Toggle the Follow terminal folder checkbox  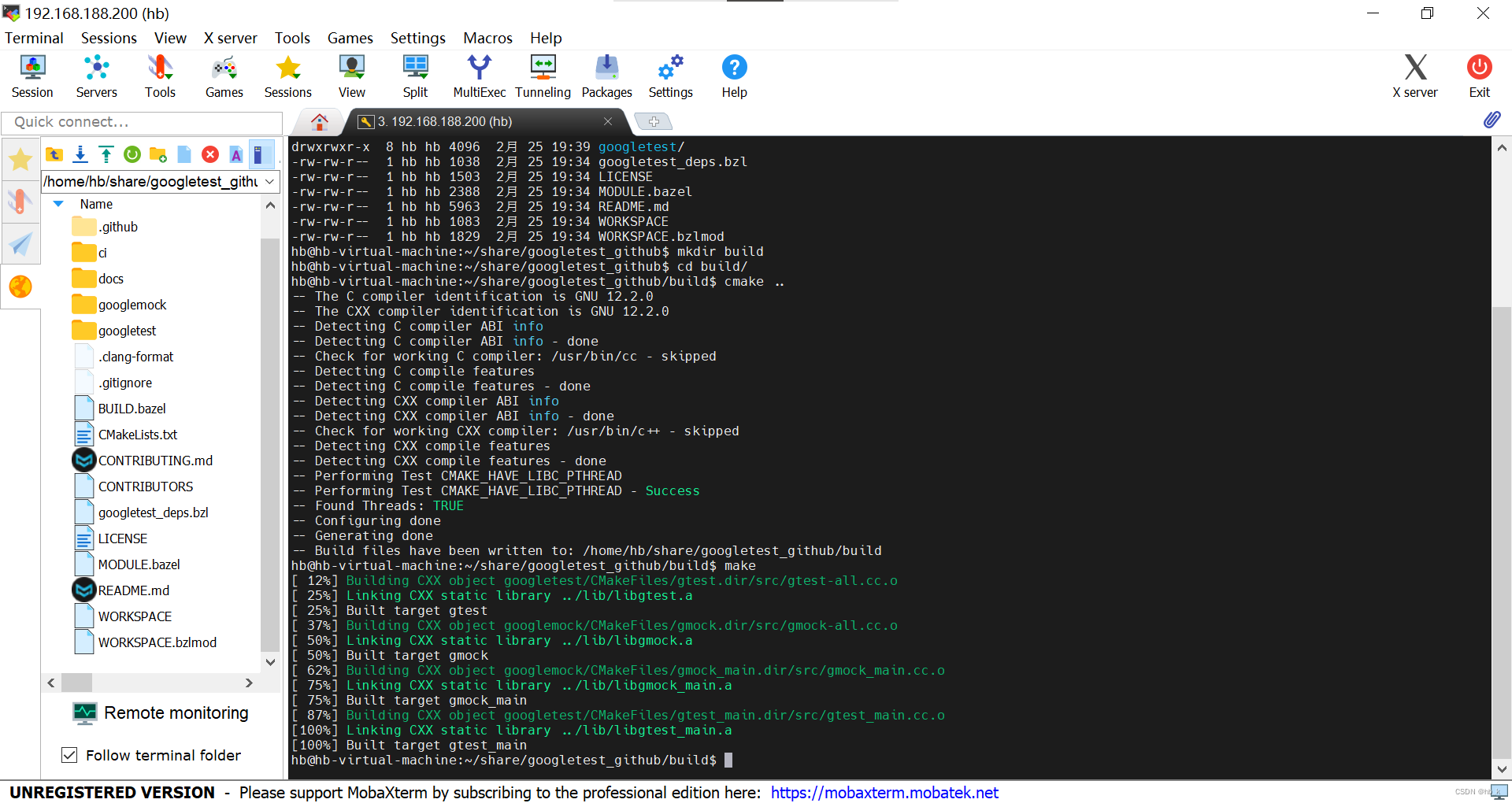(69, 755)
